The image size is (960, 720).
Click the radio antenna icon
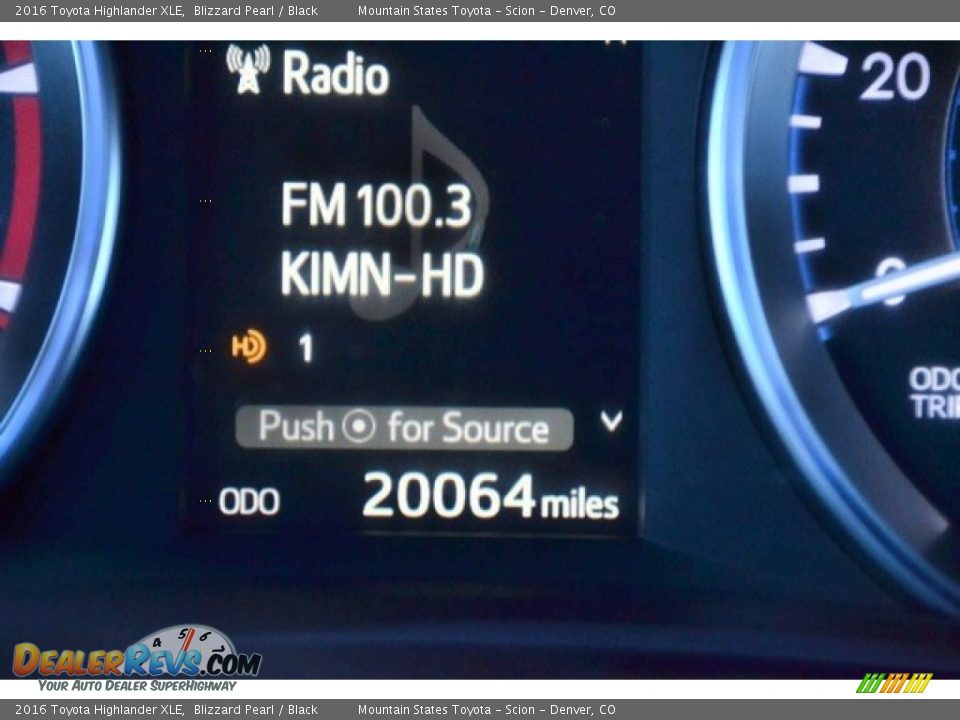click(247, 70)
